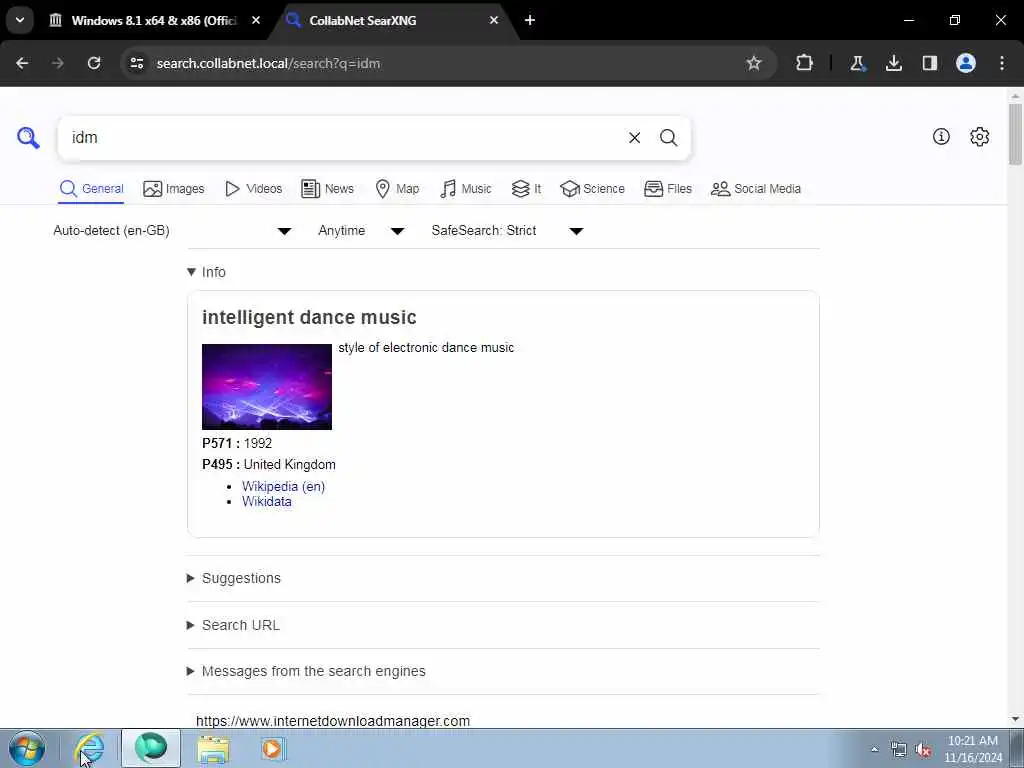Clear the search query with the X icon
The width and height of the screenshot is (1024, 768).
click(634, 138)
